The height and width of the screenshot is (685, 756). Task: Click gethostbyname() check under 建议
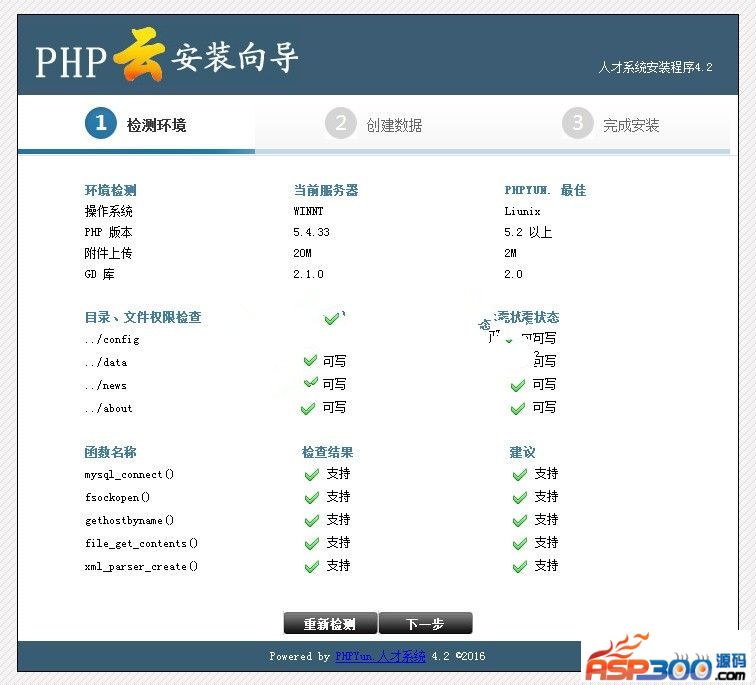[x=520, y=521]
